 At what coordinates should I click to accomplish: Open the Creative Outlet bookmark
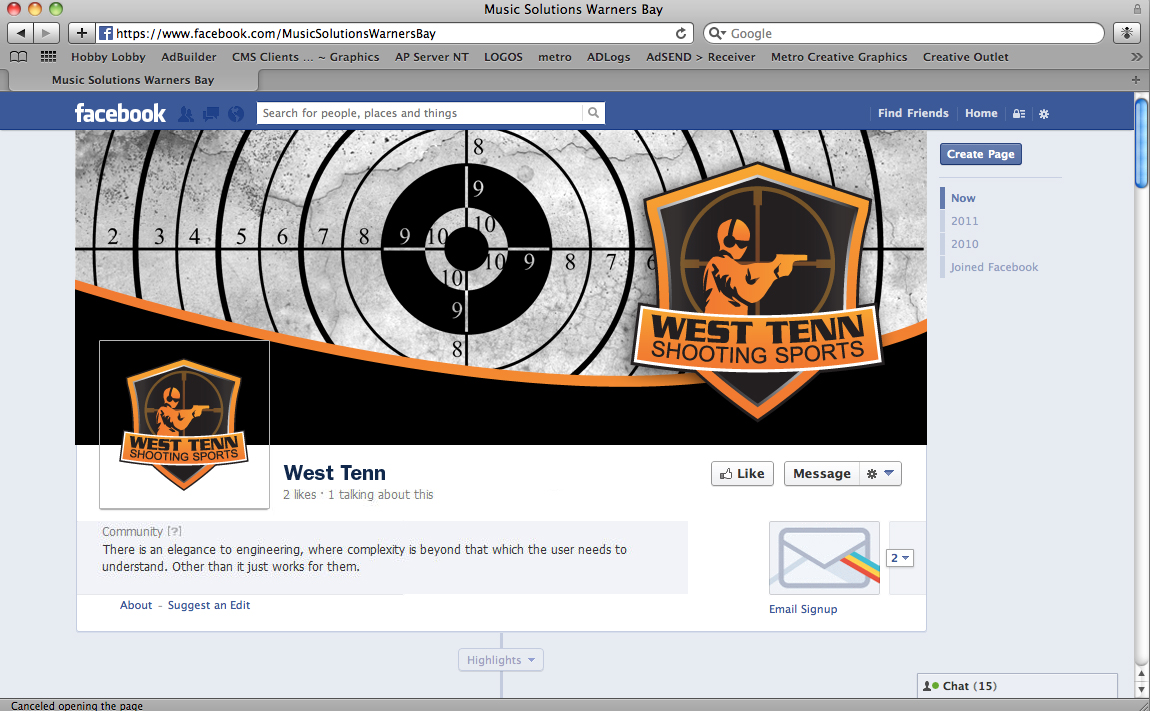pos(965,56)
